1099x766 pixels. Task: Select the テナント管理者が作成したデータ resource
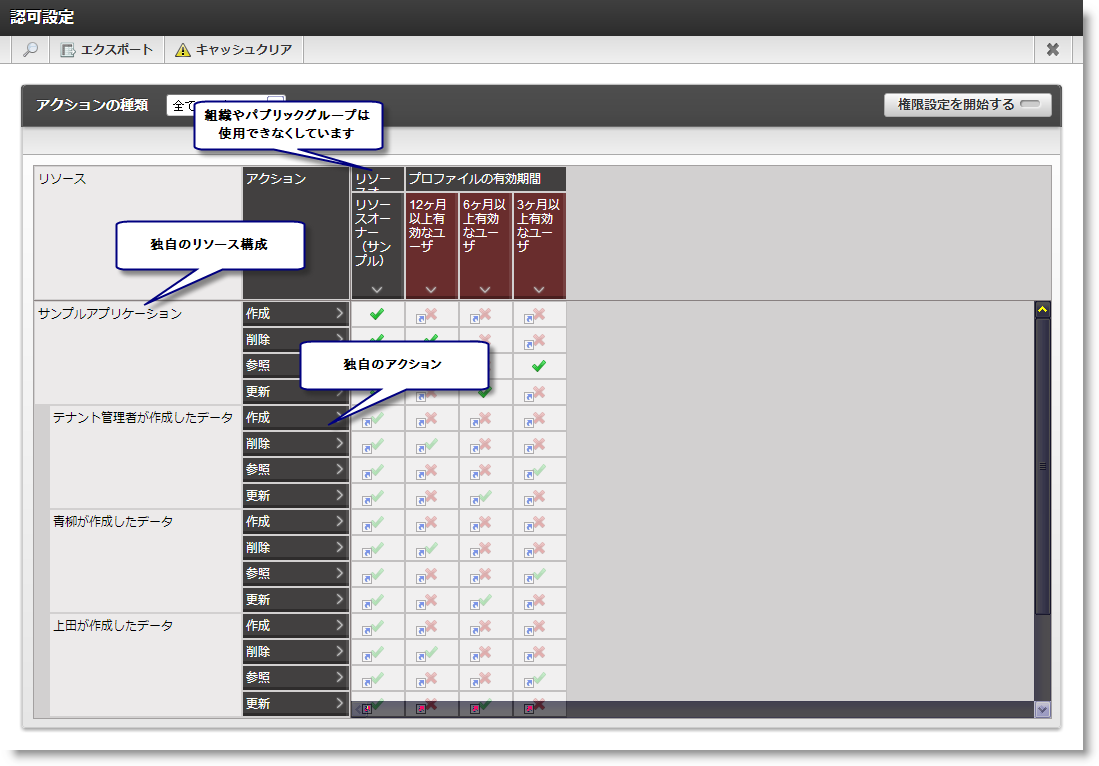coord(143,418)
